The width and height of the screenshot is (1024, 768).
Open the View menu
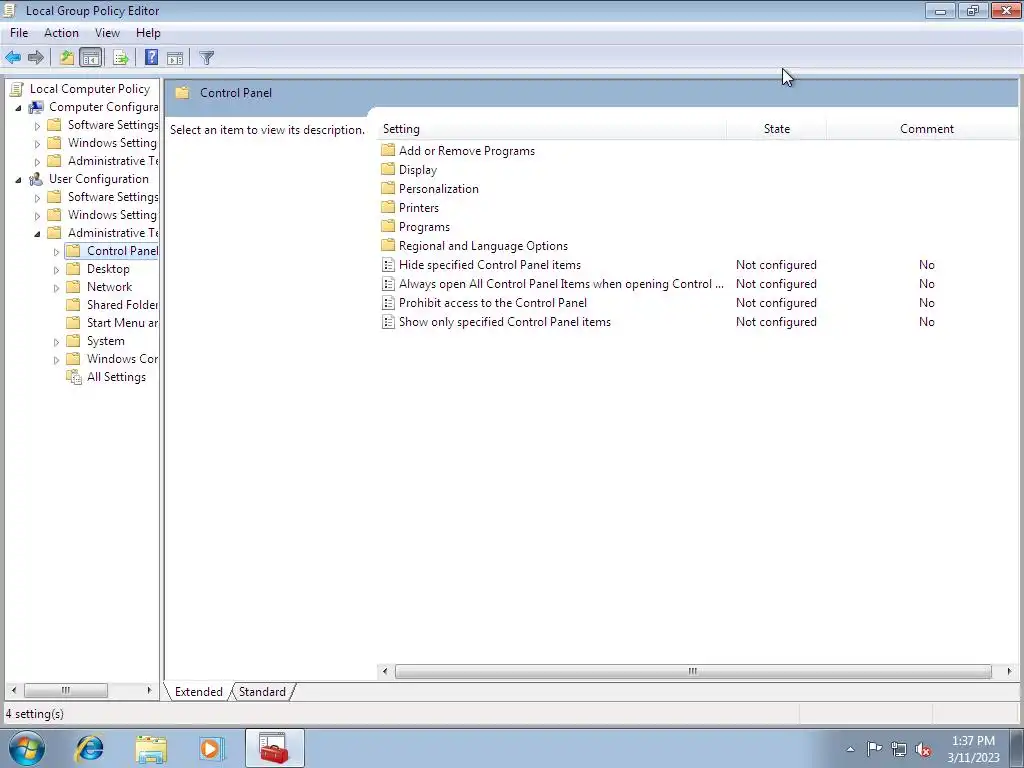tap(107, 33)
